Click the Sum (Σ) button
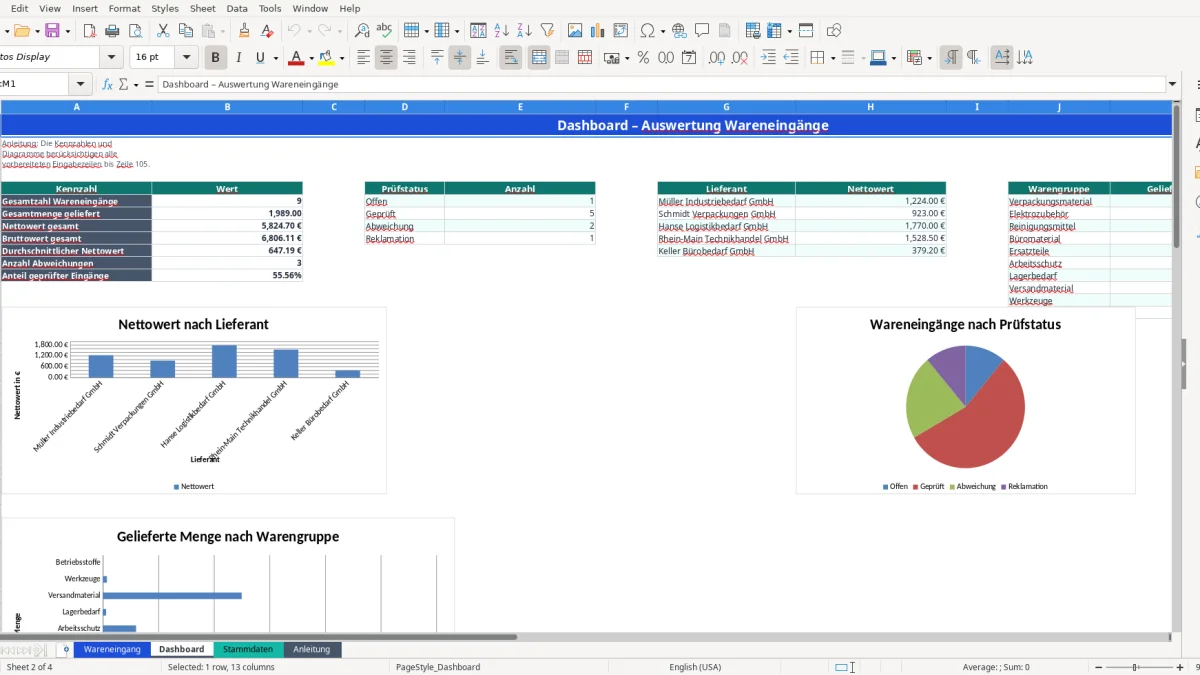This screenshot has width=1200, height=675. point(123,85)
